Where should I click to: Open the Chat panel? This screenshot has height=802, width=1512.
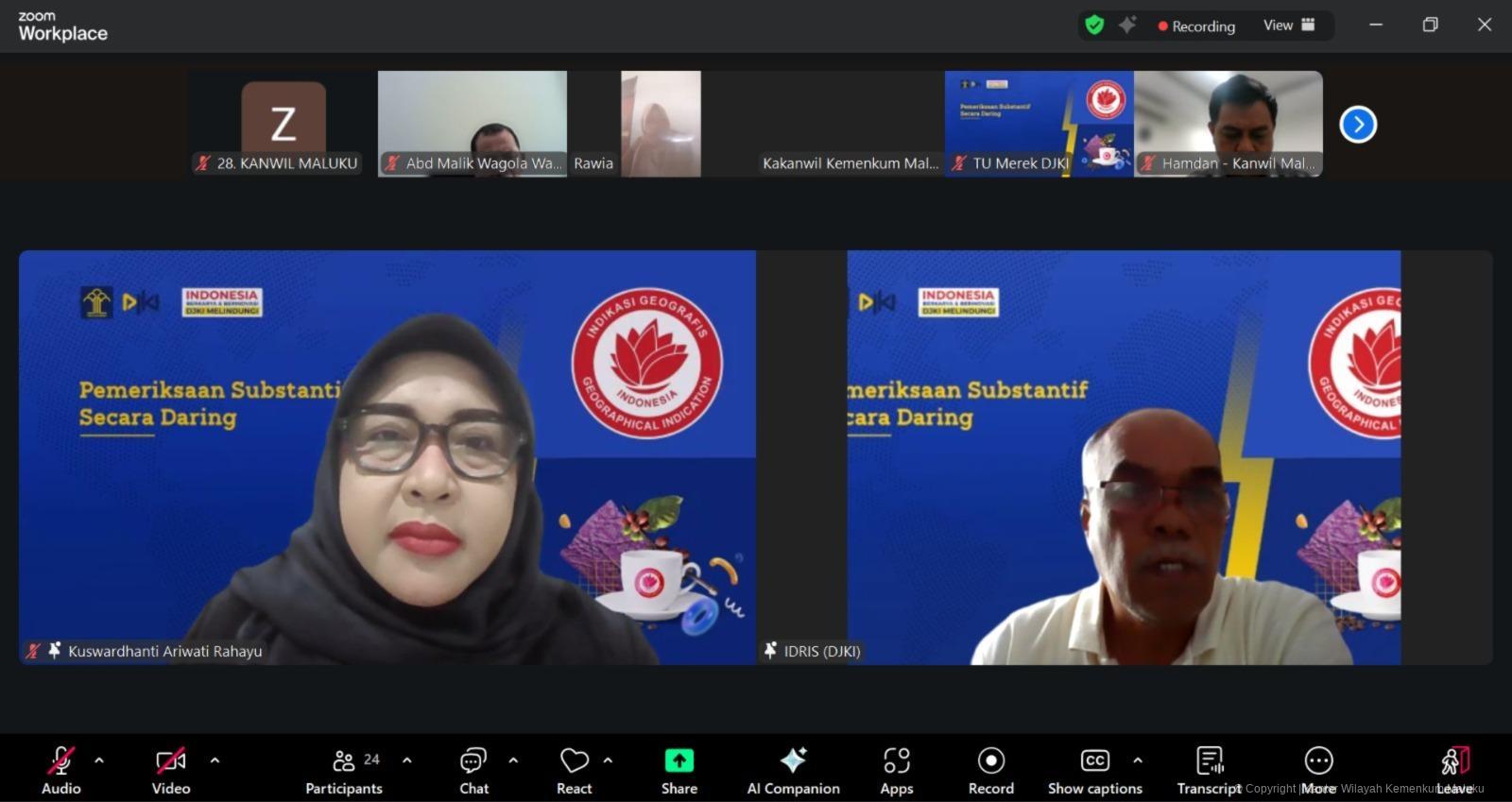pos(473,760)
